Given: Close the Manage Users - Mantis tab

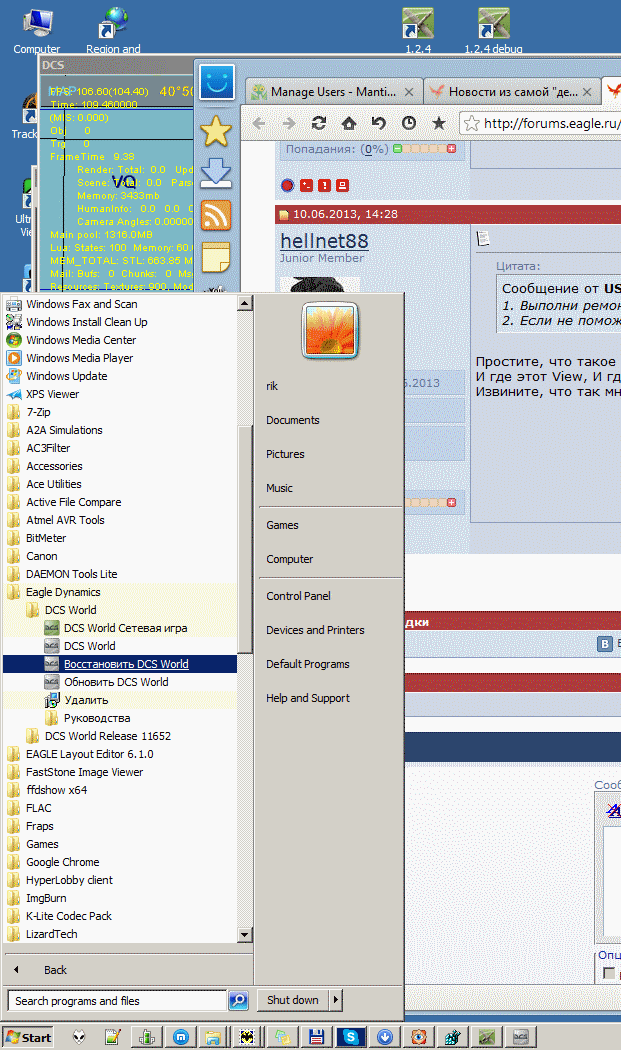Looking at the screenshot, I should point(409,92).
